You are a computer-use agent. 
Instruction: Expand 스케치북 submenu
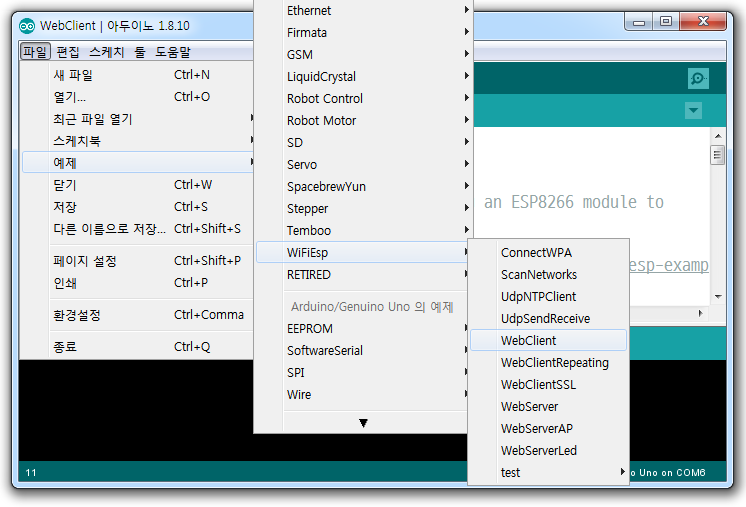(137, 141)
